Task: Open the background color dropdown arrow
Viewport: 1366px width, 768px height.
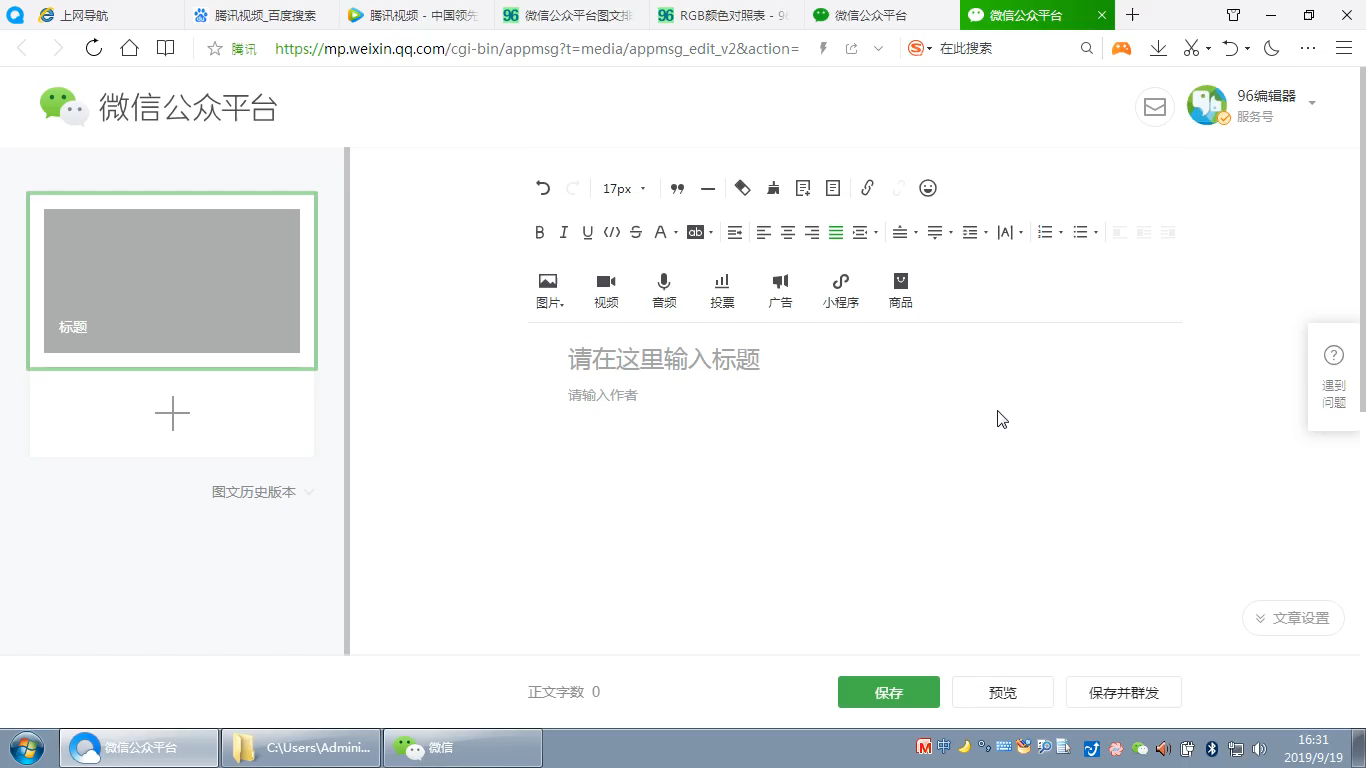Action: coord(711,233)
